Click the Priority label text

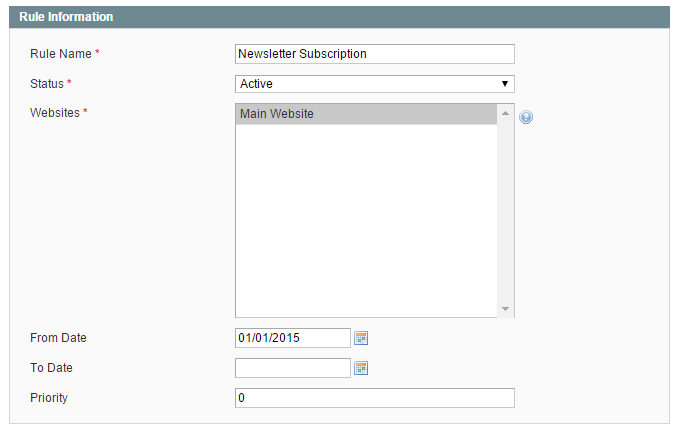coord(49,397)
